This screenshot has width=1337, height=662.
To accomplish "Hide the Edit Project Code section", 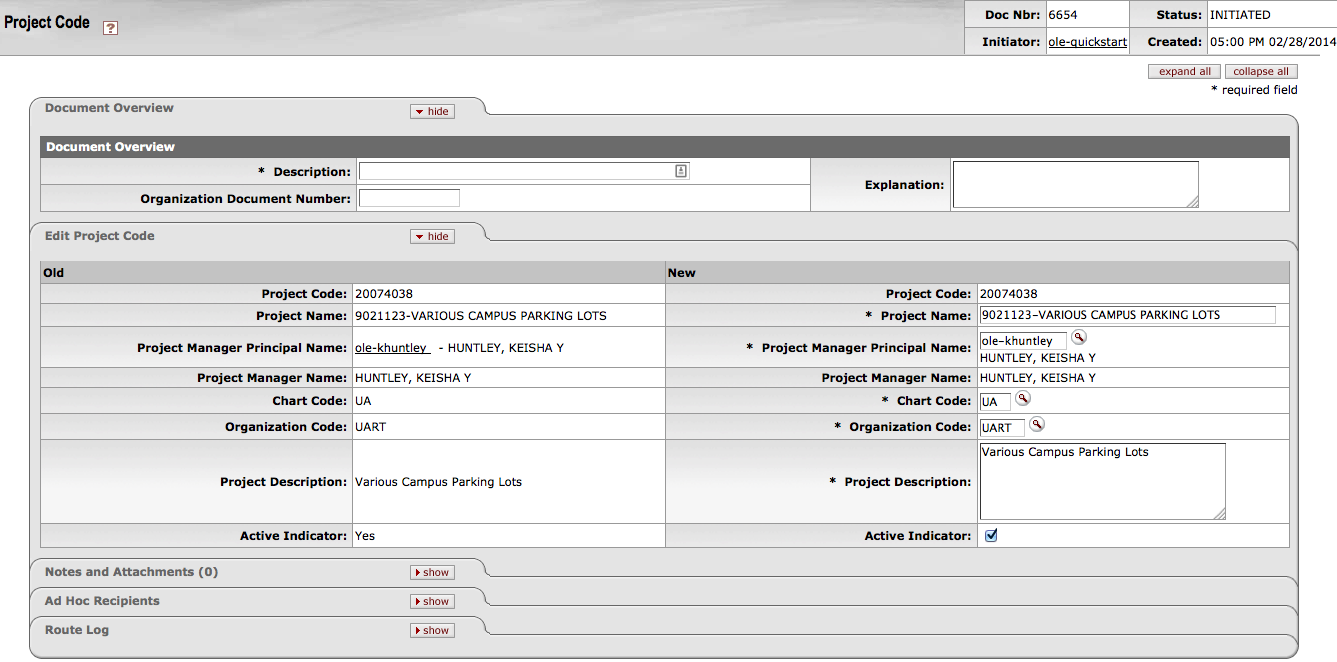I will coord(432,236).
